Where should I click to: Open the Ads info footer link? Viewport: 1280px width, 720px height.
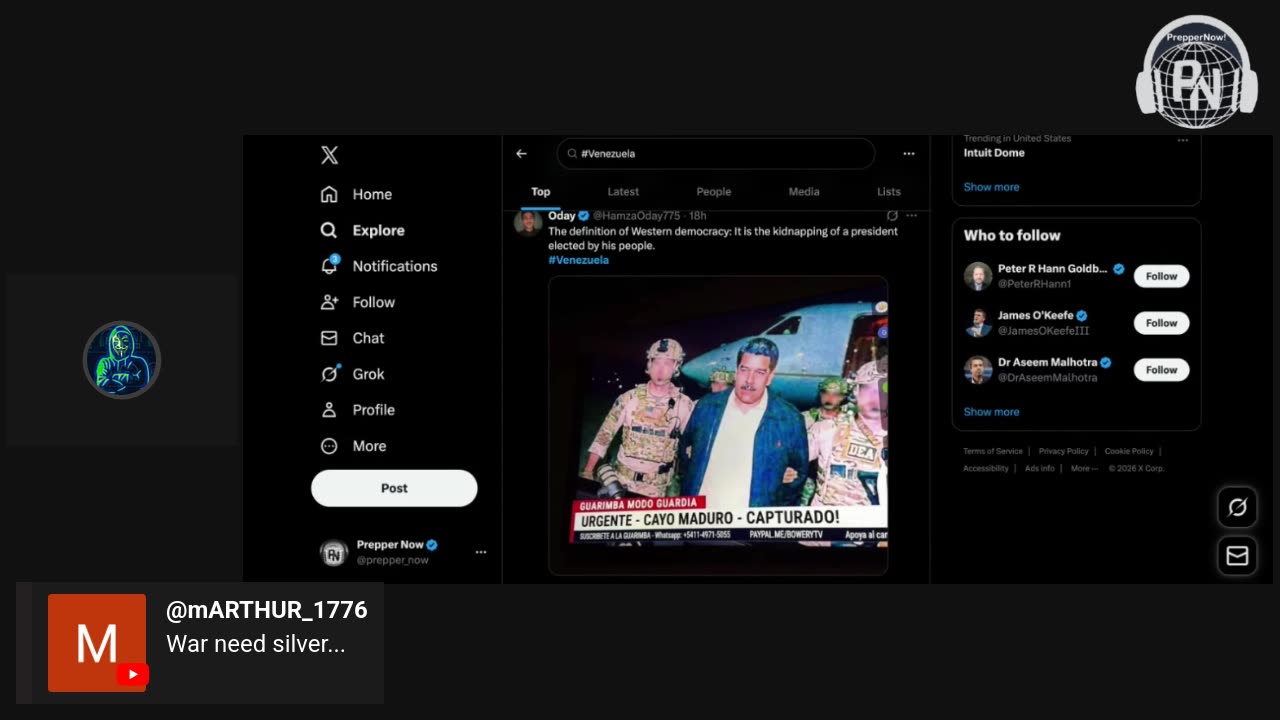tap(1039, 468)
